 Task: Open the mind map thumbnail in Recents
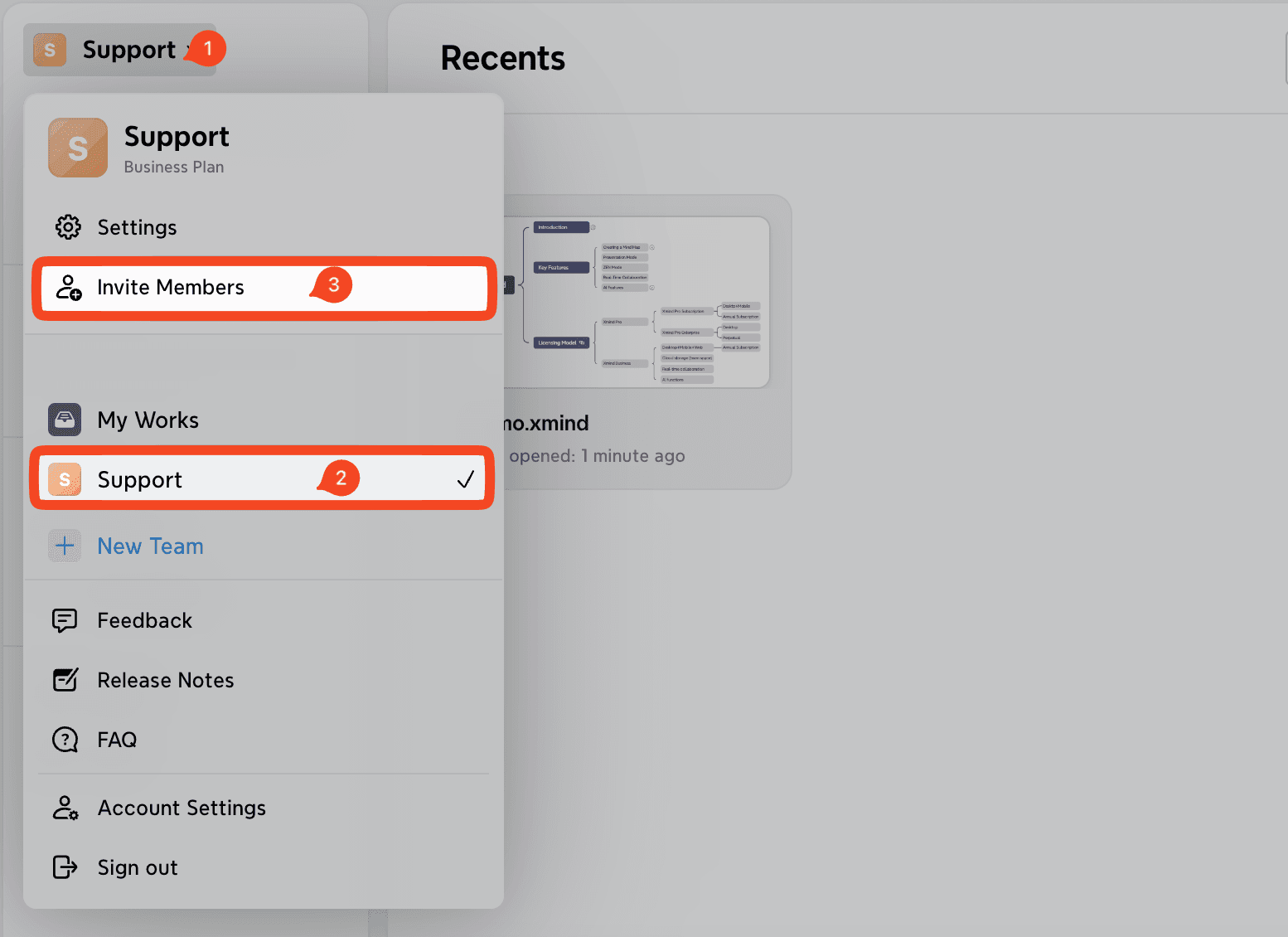point(637,302)
